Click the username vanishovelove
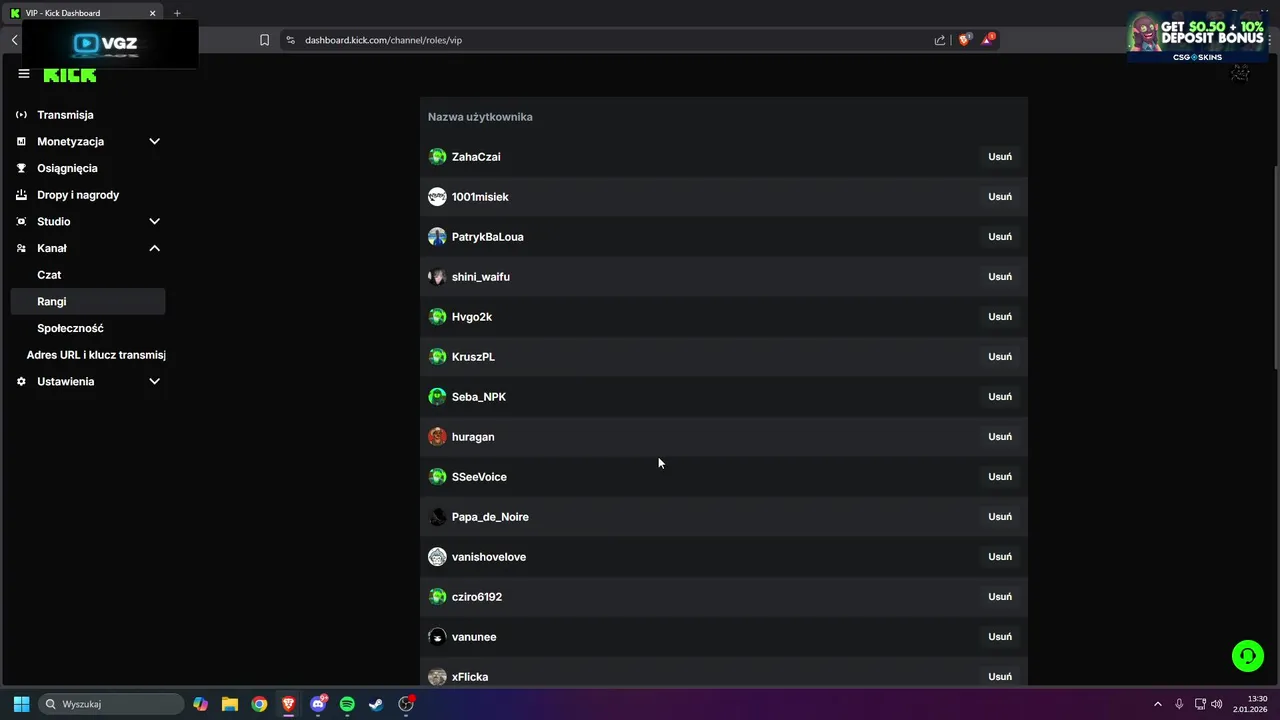The height and width of the screenshot is (720, 1280). click(x=489, y=557)
